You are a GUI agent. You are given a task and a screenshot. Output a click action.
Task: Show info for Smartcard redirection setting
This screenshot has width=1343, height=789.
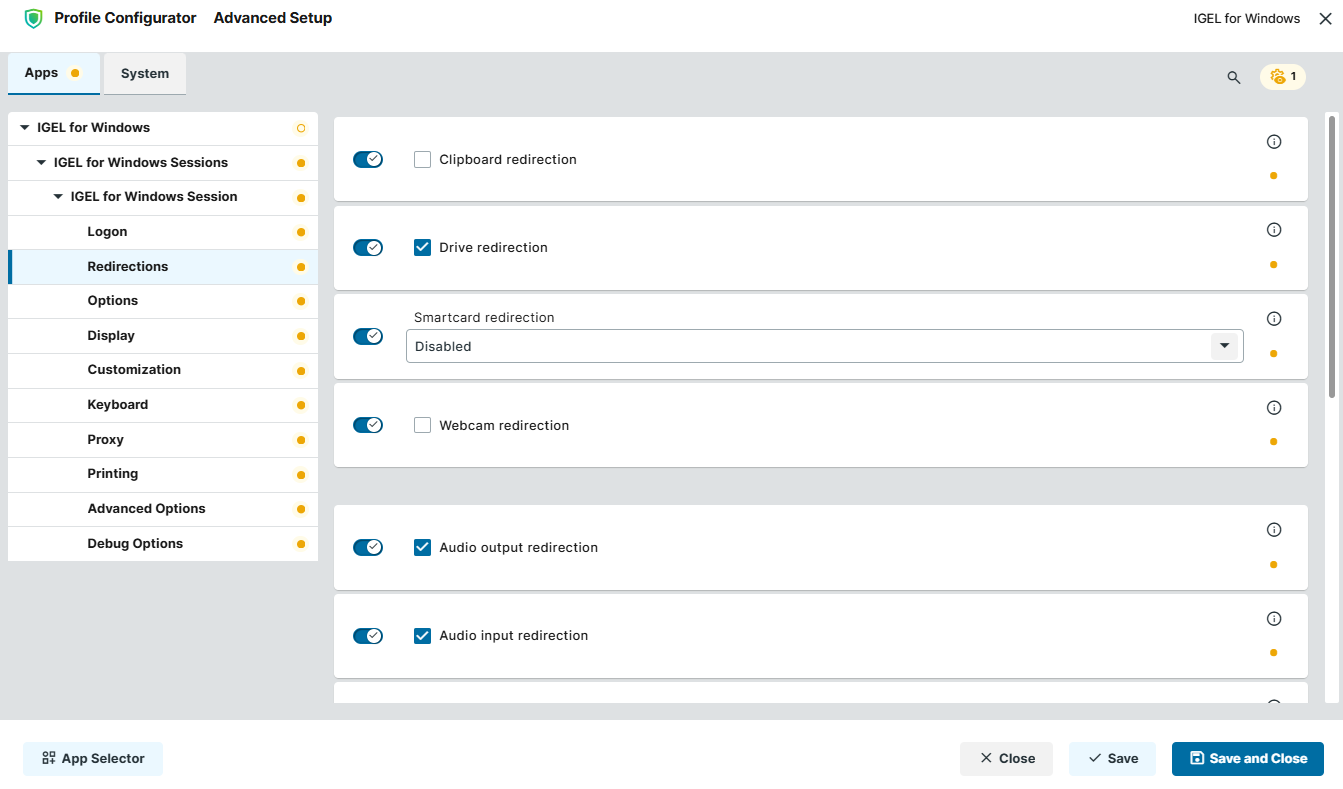tap(1274, 318)
